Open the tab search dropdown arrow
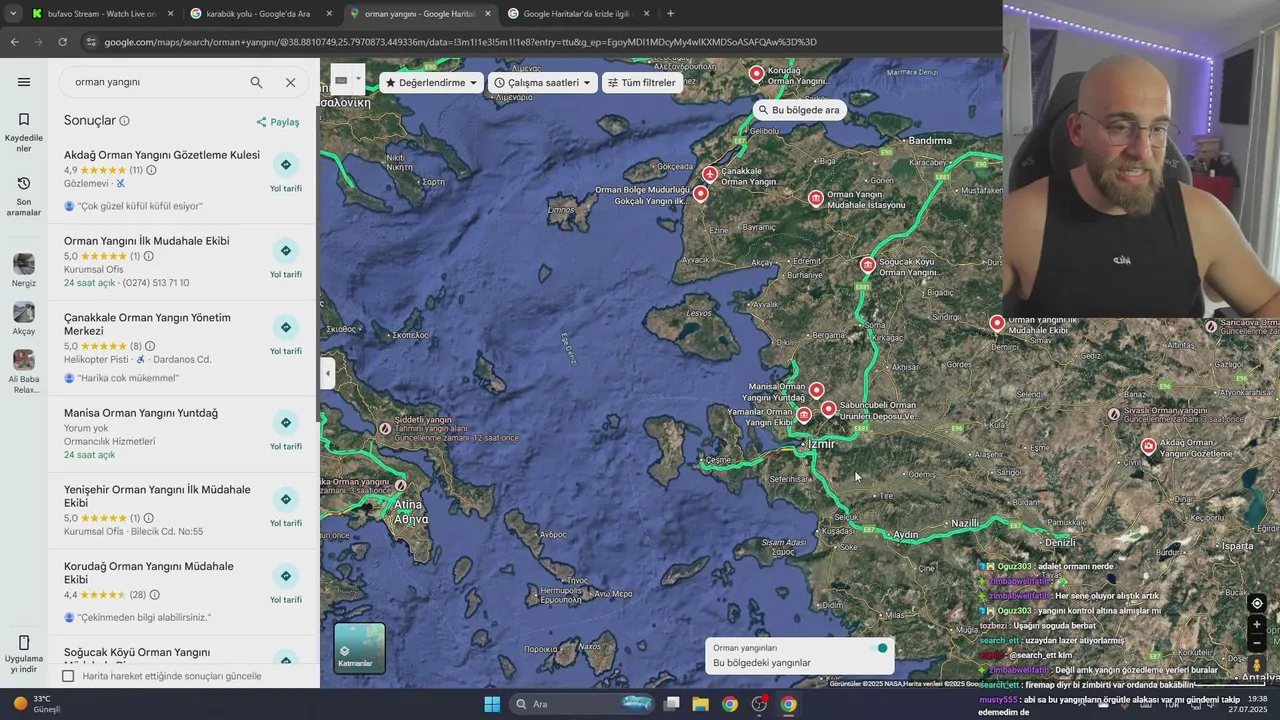 coord(12,14)
